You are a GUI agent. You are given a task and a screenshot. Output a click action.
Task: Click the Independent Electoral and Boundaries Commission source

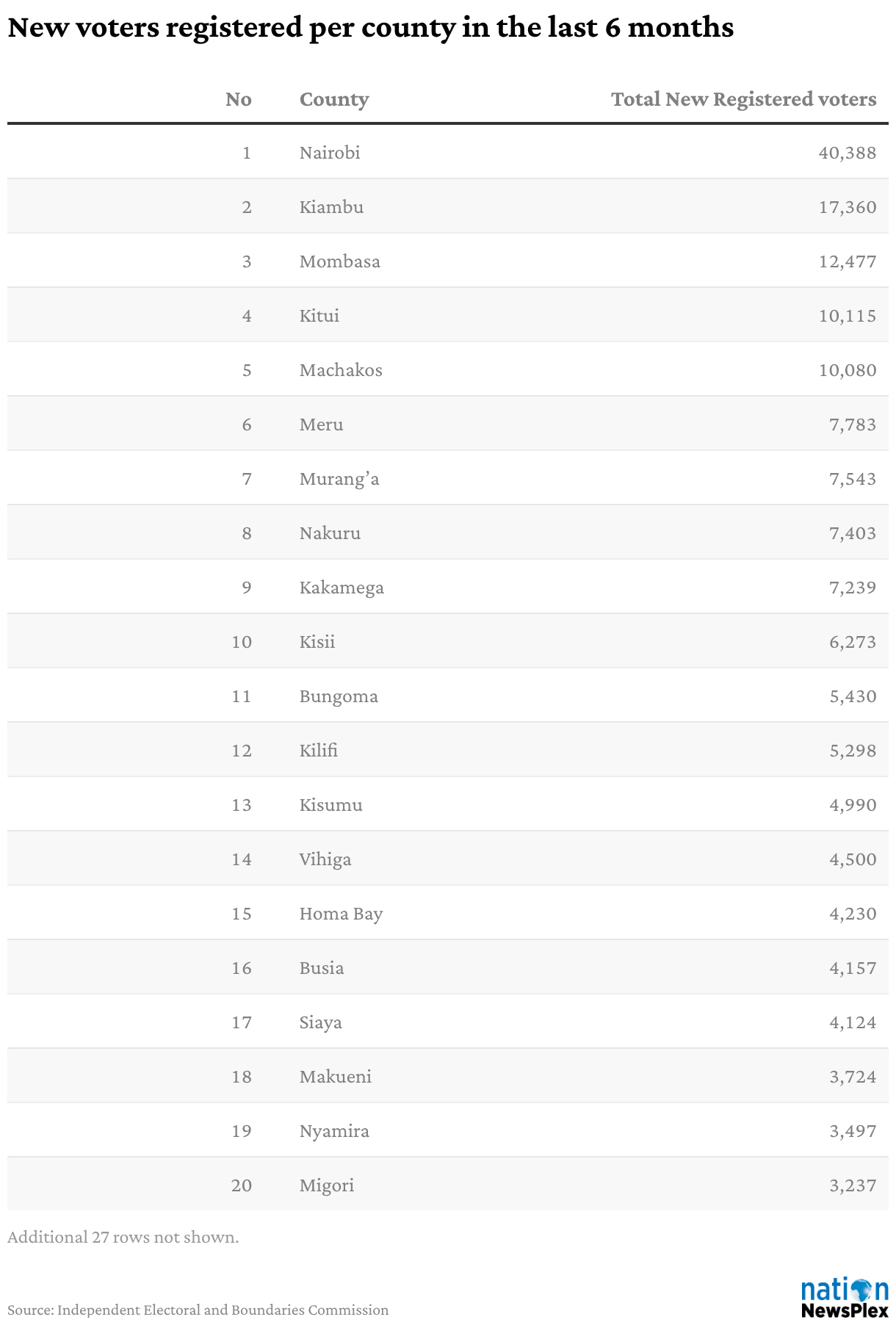(223, 1310)
